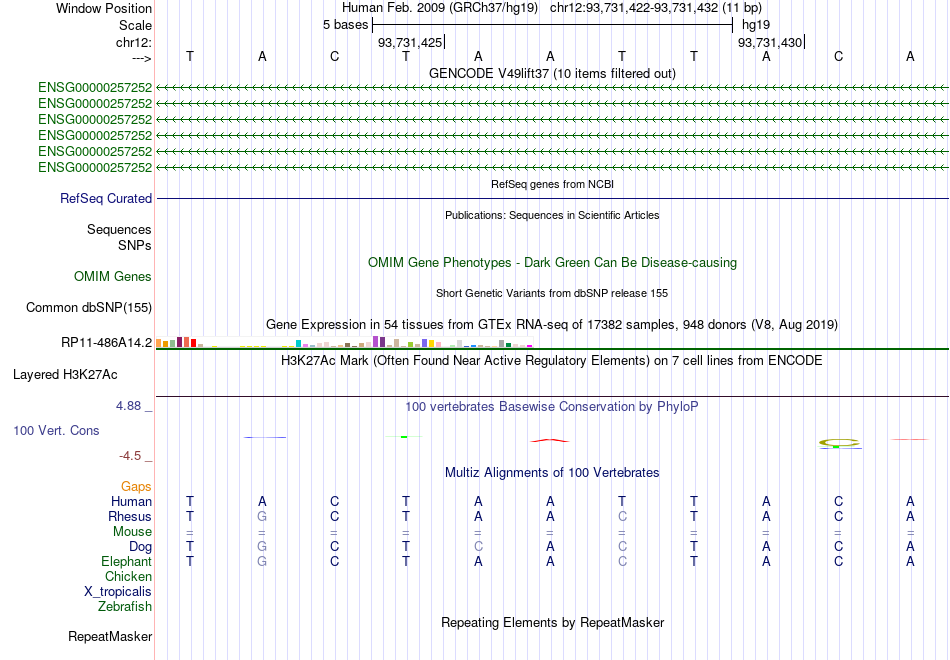Select the Rhesus species label
This screenshot has height=660, width=950.
(130, 516)
